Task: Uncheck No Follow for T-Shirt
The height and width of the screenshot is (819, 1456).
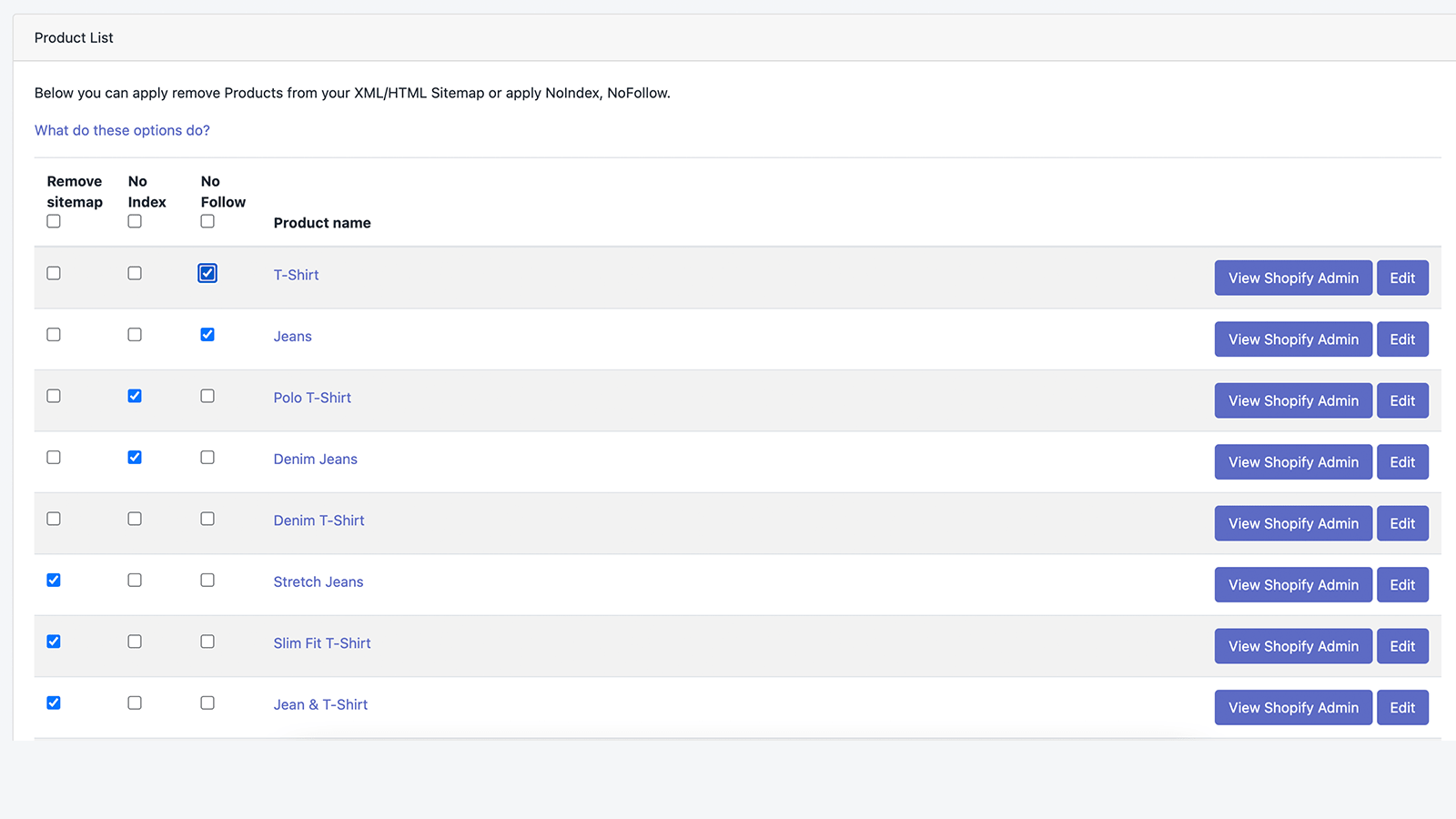Action: [207, 273]
